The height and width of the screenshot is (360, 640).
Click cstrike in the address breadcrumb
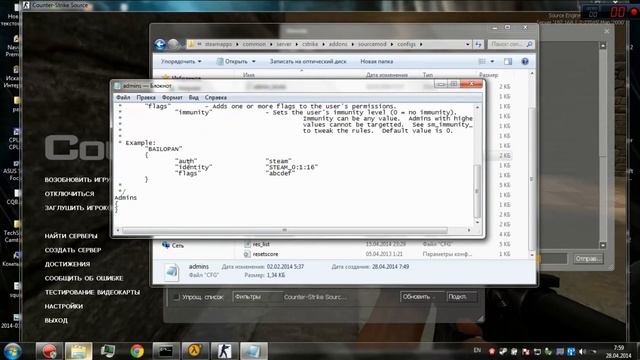310,44
